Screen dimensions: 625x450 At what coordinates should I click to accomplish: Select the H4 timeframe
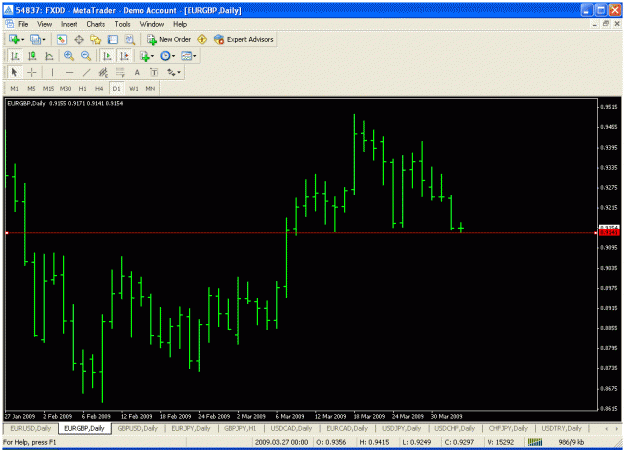tap(99, 88)
